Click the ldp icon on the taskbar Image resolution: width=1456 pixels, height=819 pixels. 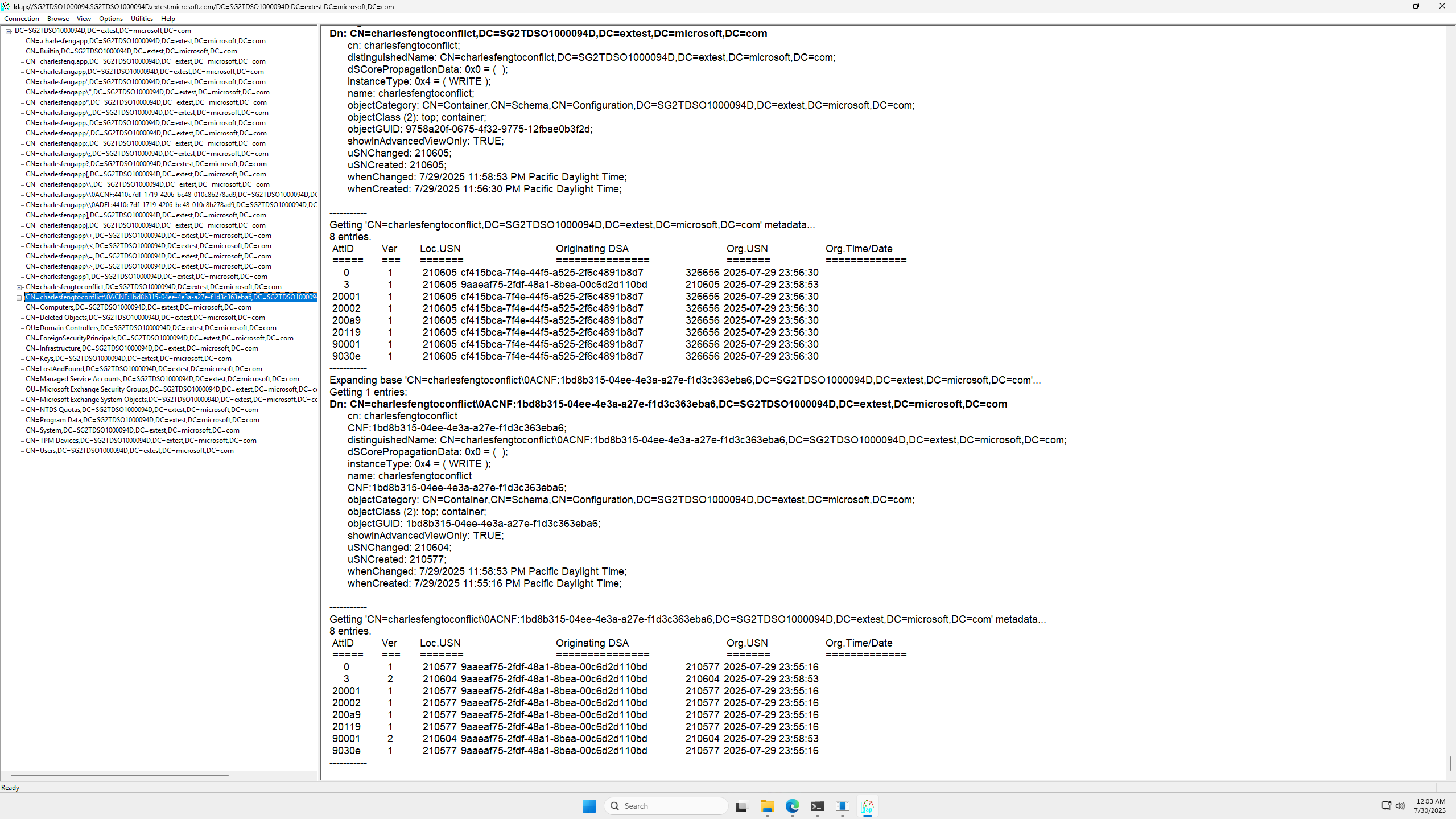[x=867, y=806]
